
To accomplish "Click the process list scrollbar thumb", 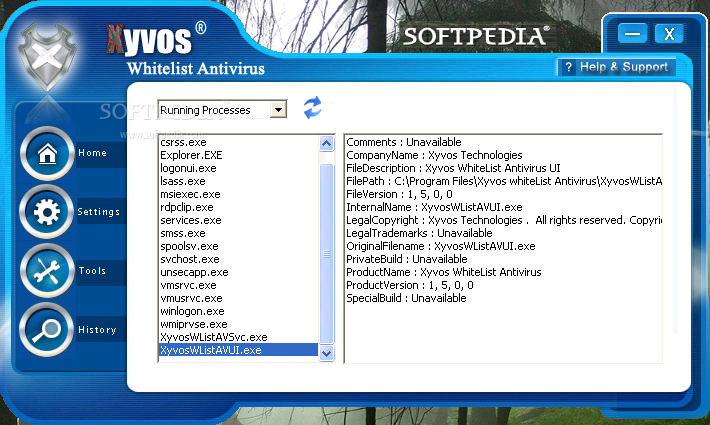I will tap(326, 253).
